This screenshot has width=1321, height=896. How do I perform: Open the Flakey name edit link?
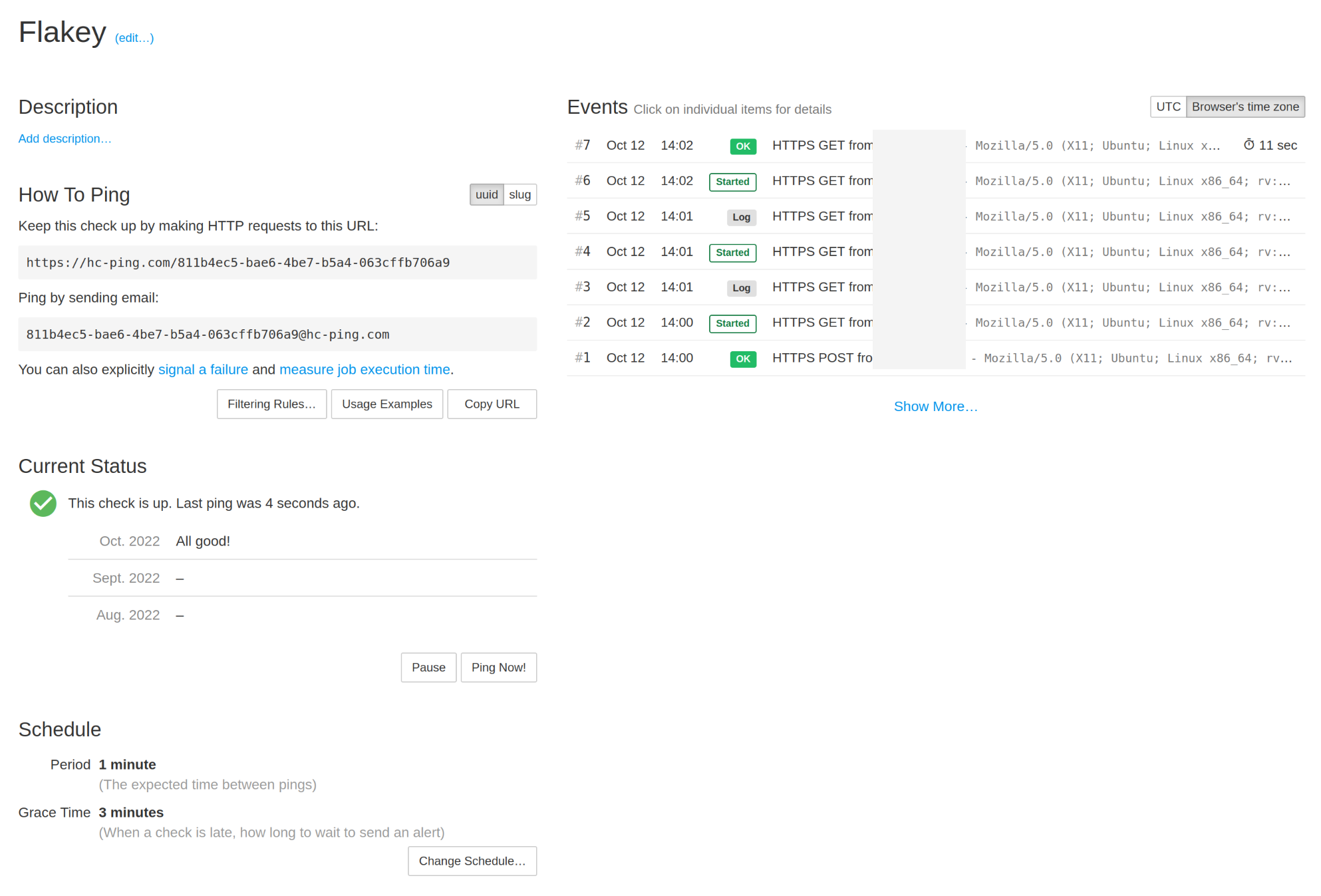tap(134, 38)
